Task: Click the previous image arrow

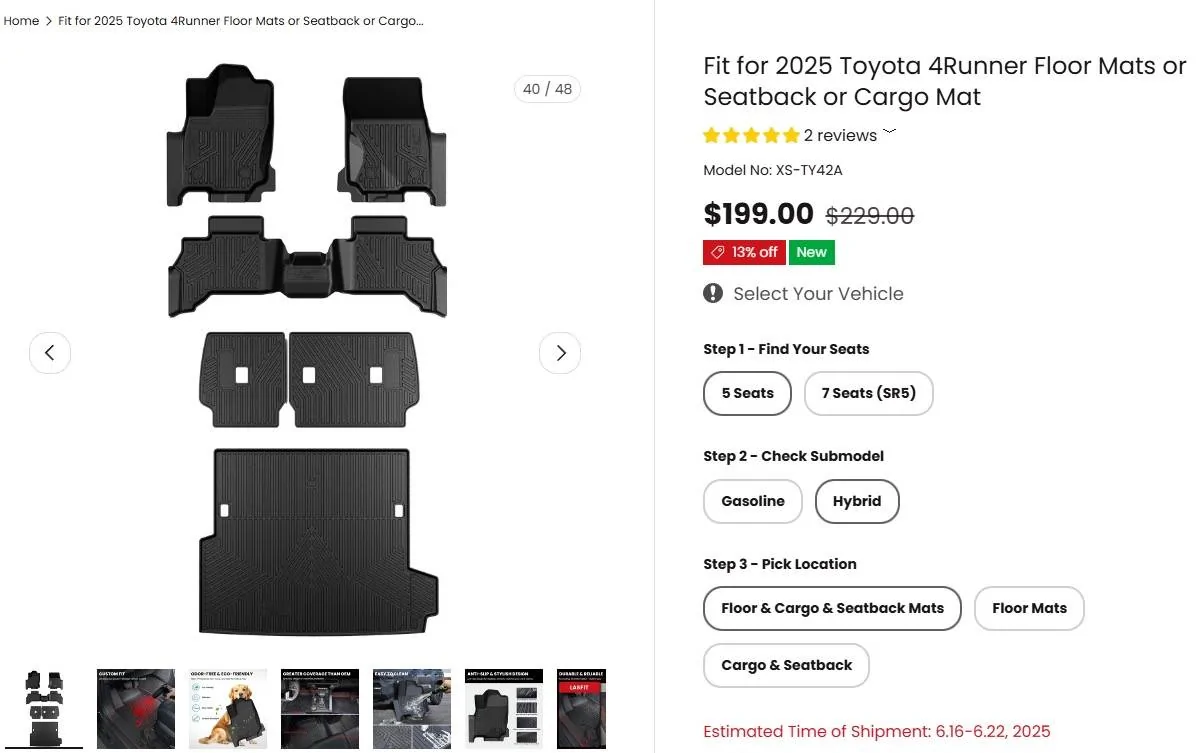Action: (50, 353)
